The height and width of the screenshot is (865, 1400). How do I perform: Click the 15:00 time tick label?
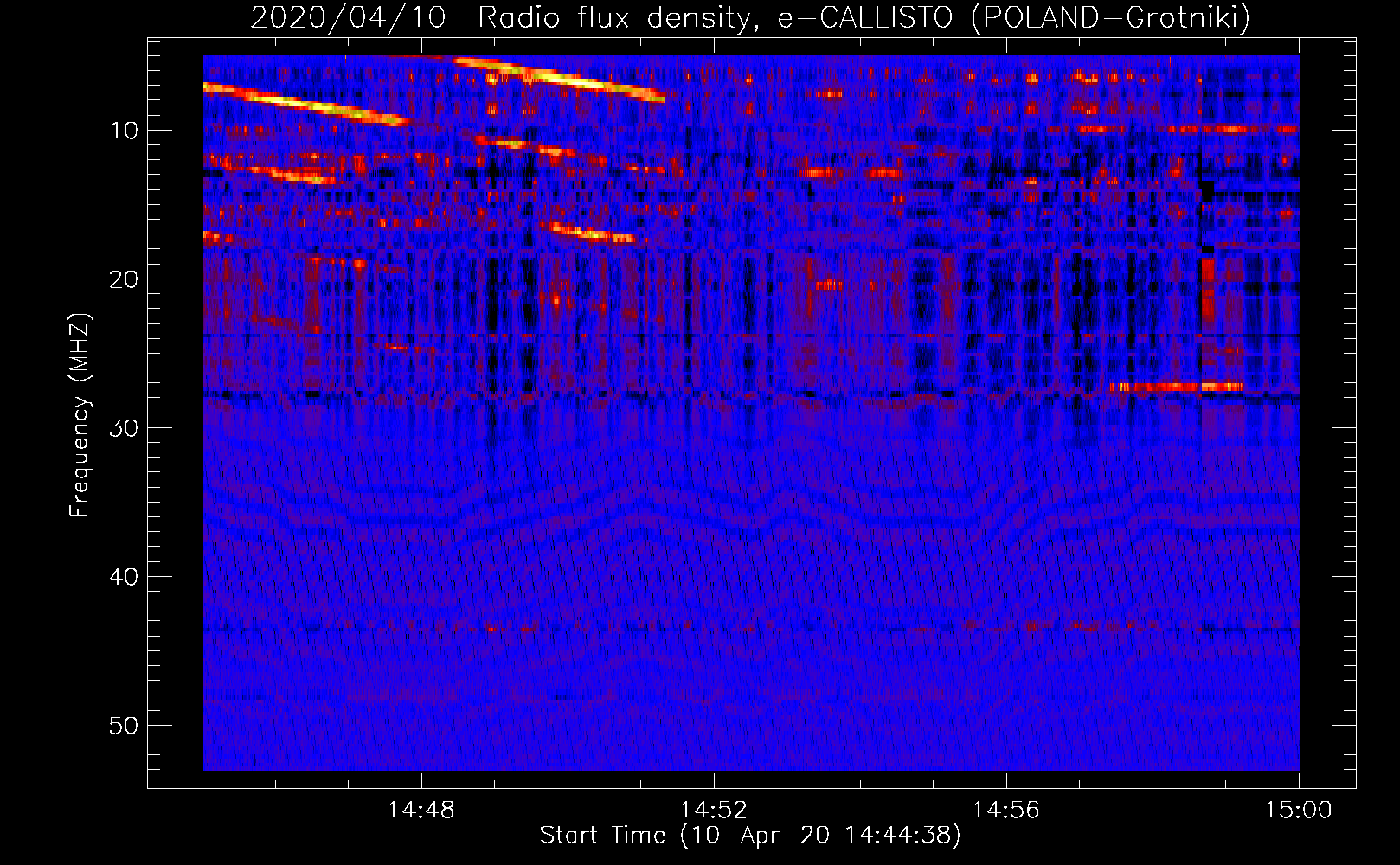coord(1299,811)
